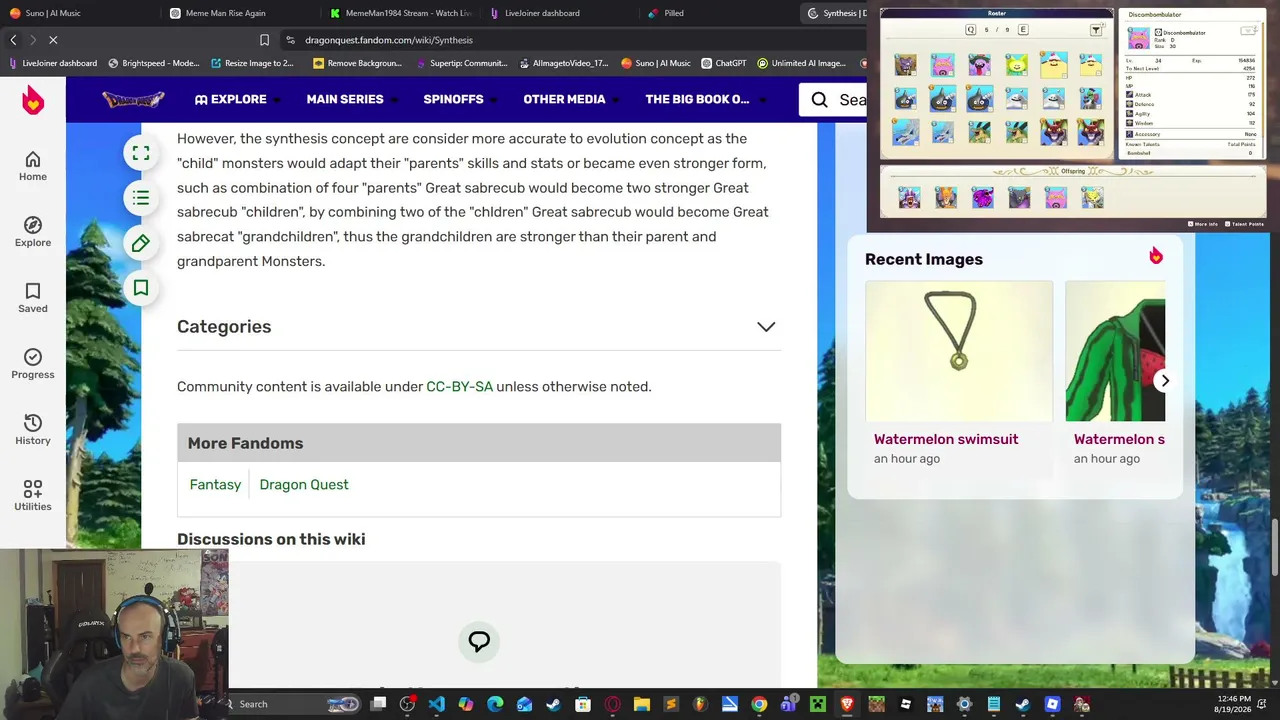Image resolution: width=1280 pixels, height=720 pixels.
Task: Expand the Categories section
Action: pyautogui.click(x=766, y=327)
